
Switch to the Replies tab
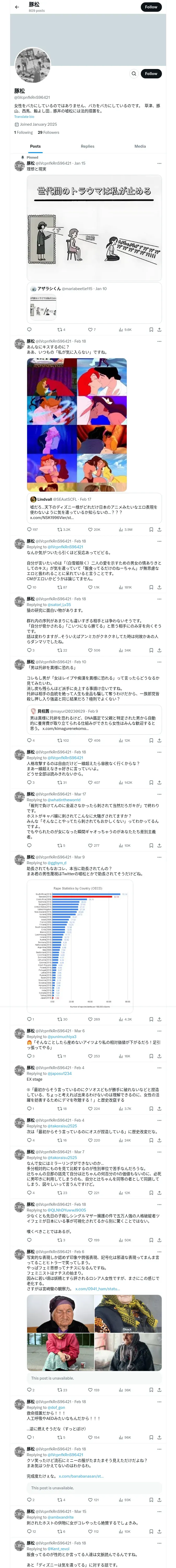coord(87,146)
